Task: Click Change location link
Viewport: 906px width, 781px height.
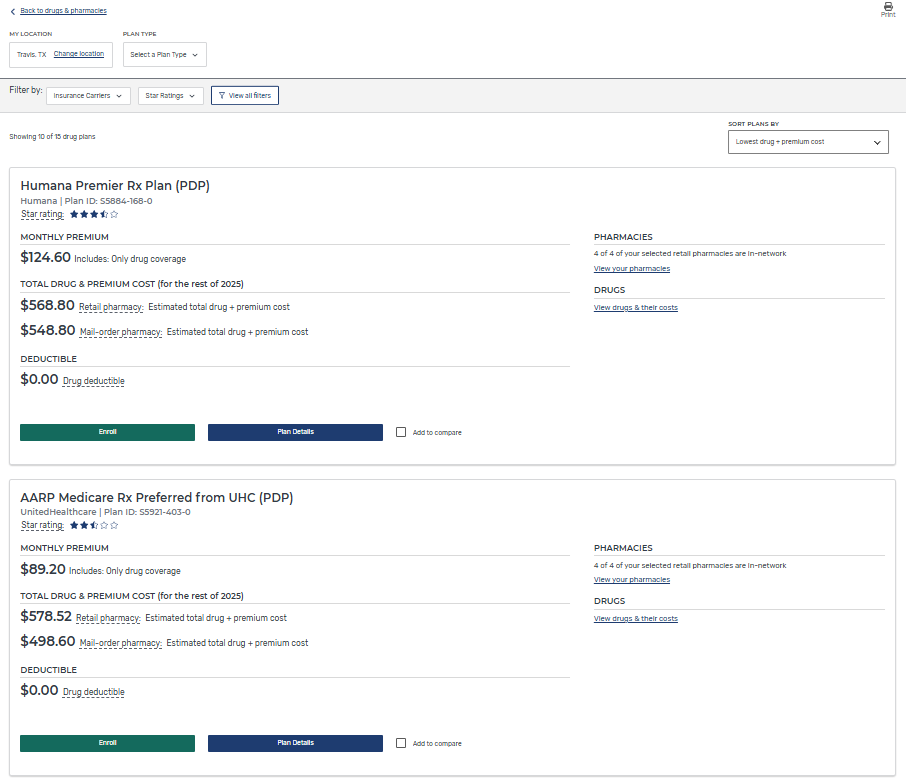Action: pos(79,54)
